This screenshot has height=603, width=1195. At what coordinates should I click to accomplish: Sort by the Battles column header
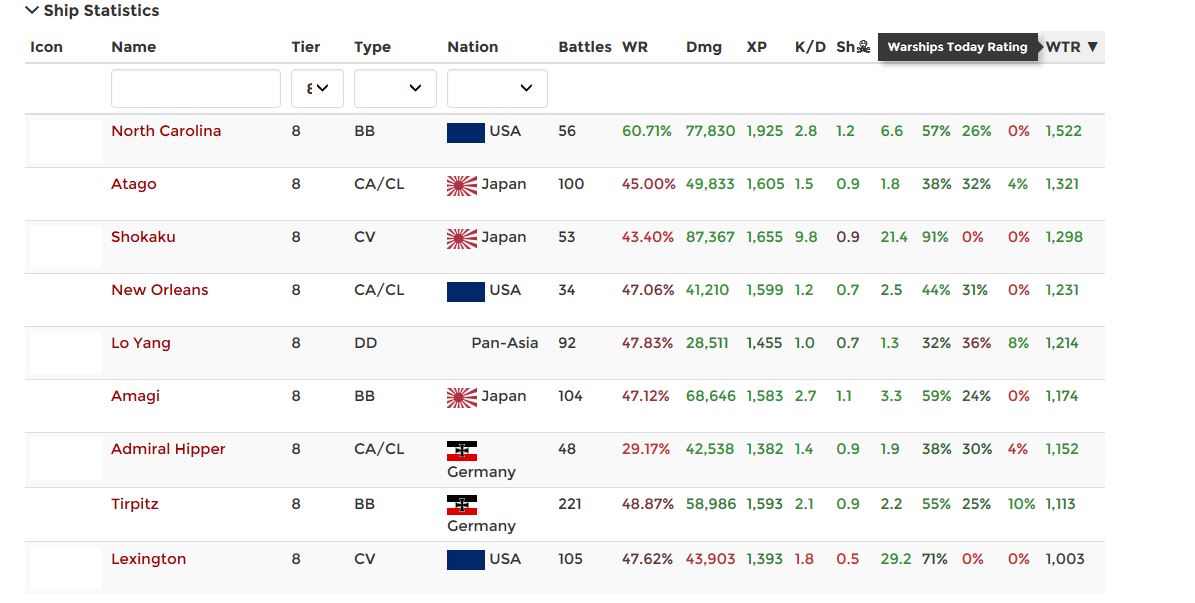click(x=584, y=47)
